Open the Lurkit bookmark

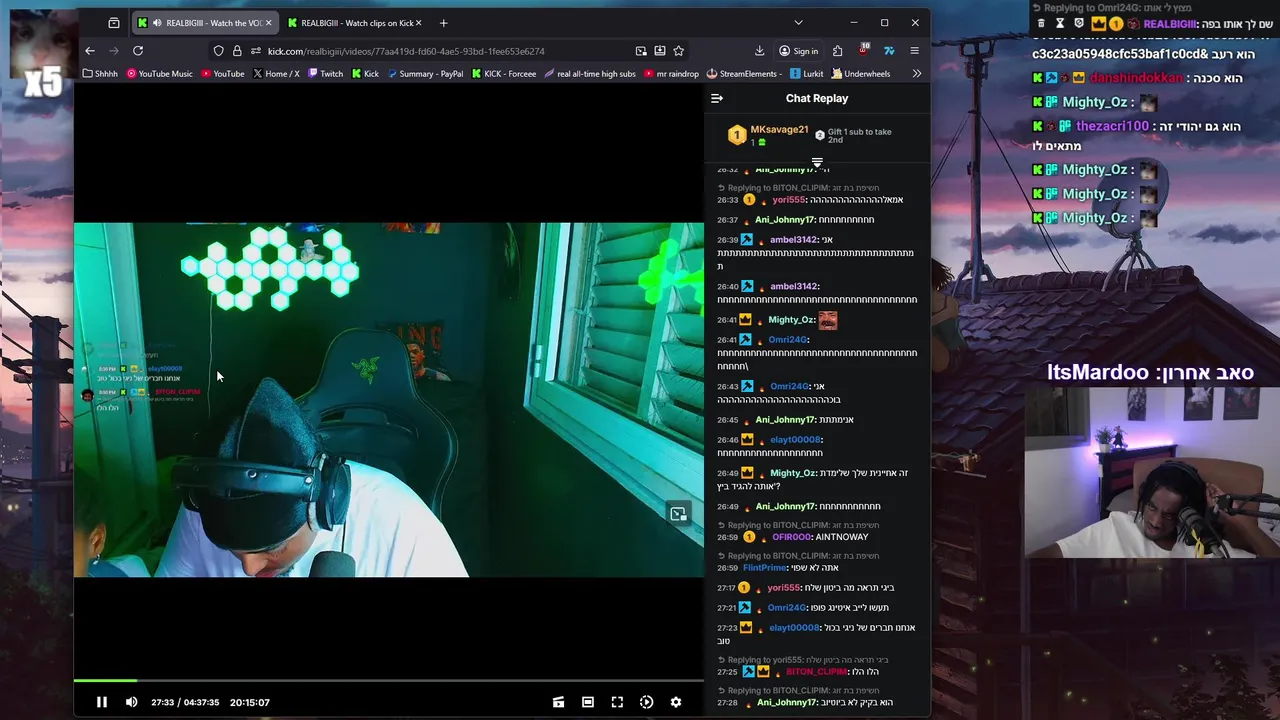807,73
